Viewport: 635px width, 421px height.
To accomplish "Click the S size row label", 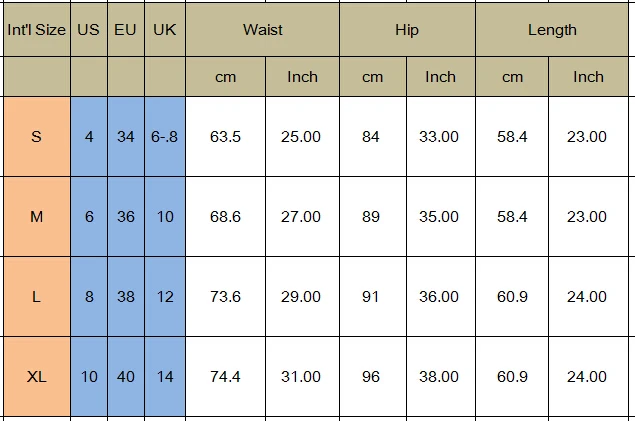I will click(x=36, y=137).
